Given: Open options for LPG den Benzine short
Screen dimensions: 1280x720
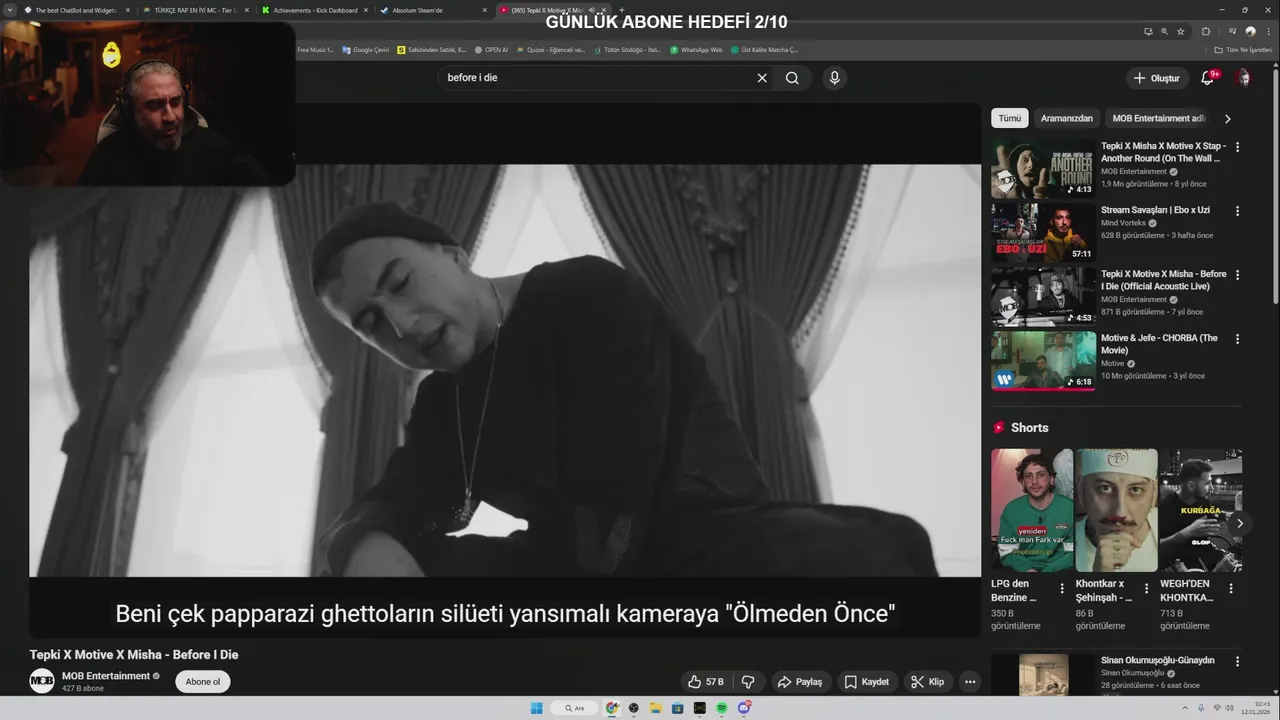Looking at the screenshot, I should tap(1062, 589).
